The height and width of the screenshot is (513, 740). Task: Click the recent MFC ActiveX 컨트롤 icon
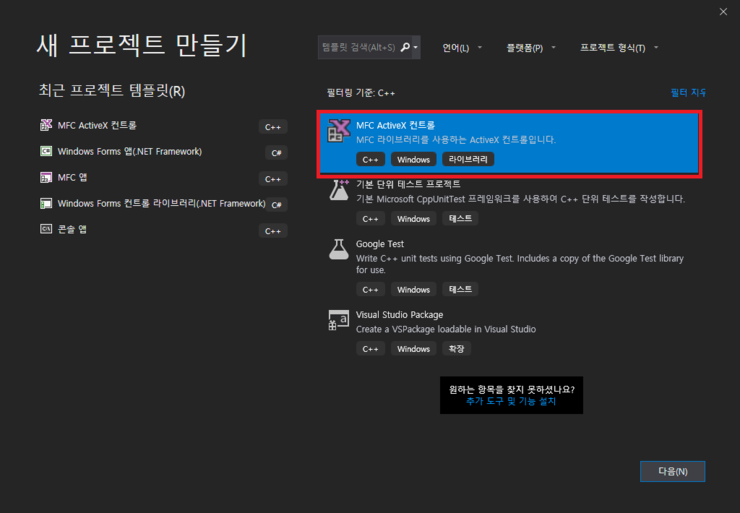point(46,125)
